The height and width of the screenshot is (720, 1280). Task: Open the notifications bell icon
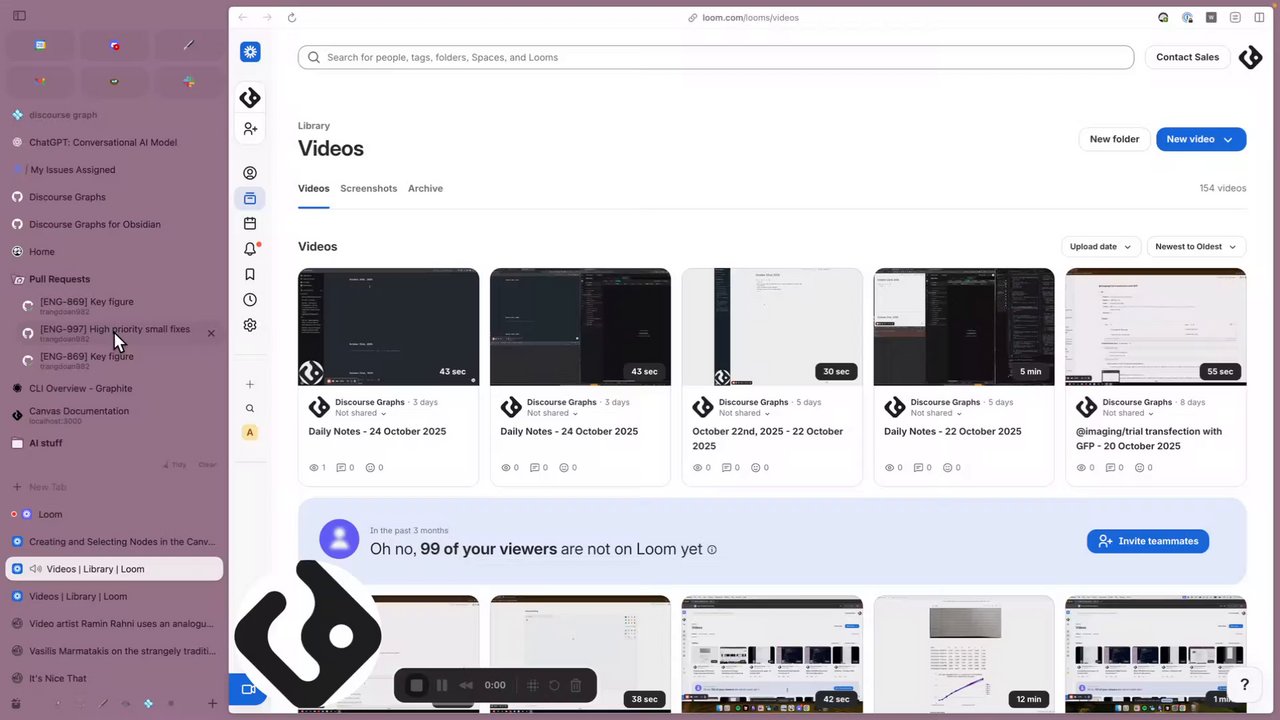pos(250,249)
